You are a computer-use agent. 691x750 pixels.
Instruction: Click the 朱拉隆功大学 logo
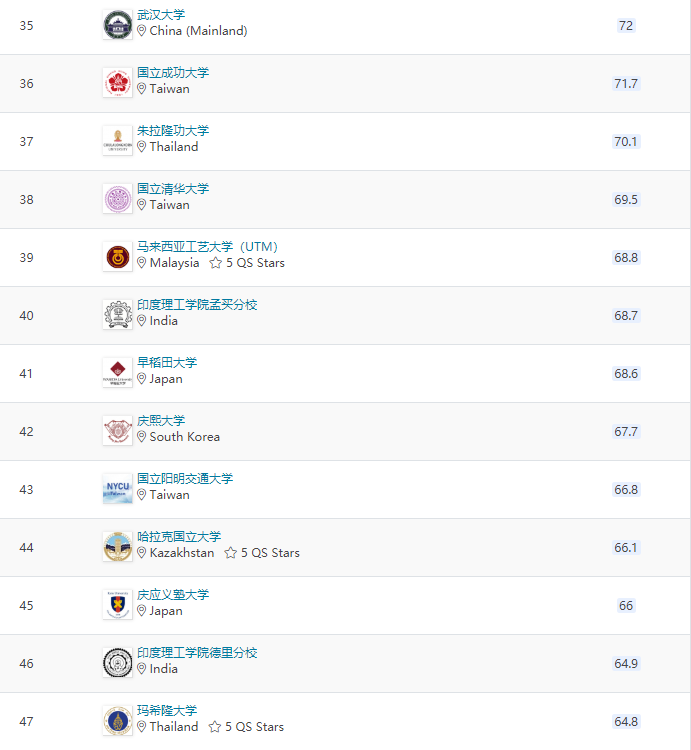[117, 141]
